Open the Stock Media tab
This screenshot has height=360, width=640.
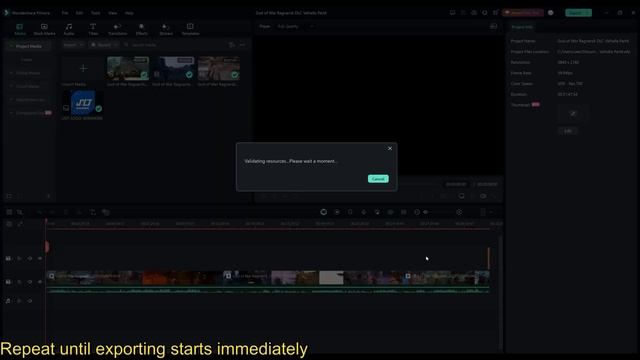click(44, 29)
